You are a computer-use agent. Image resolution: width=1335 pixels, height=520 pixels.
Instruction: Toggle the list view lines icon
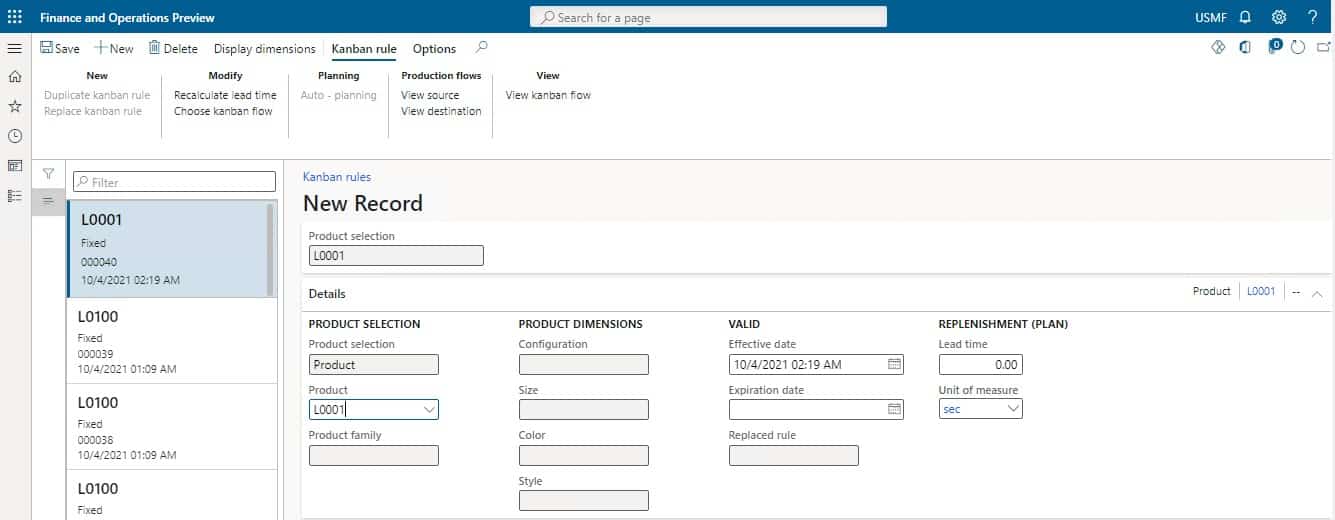[48, 201]
